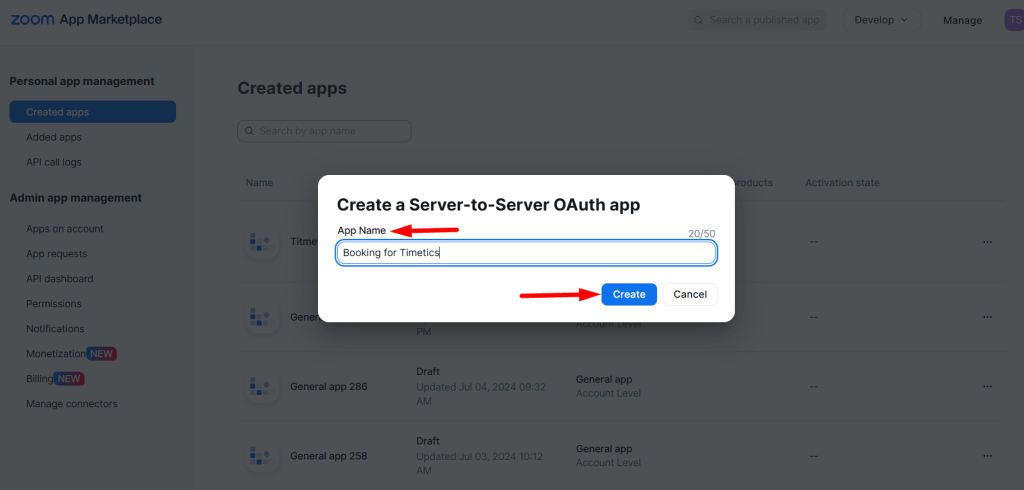Click the app icon for General app 258
This screenshot has width=1024, height=490.
pyautogui.click(x=263, y=455)
